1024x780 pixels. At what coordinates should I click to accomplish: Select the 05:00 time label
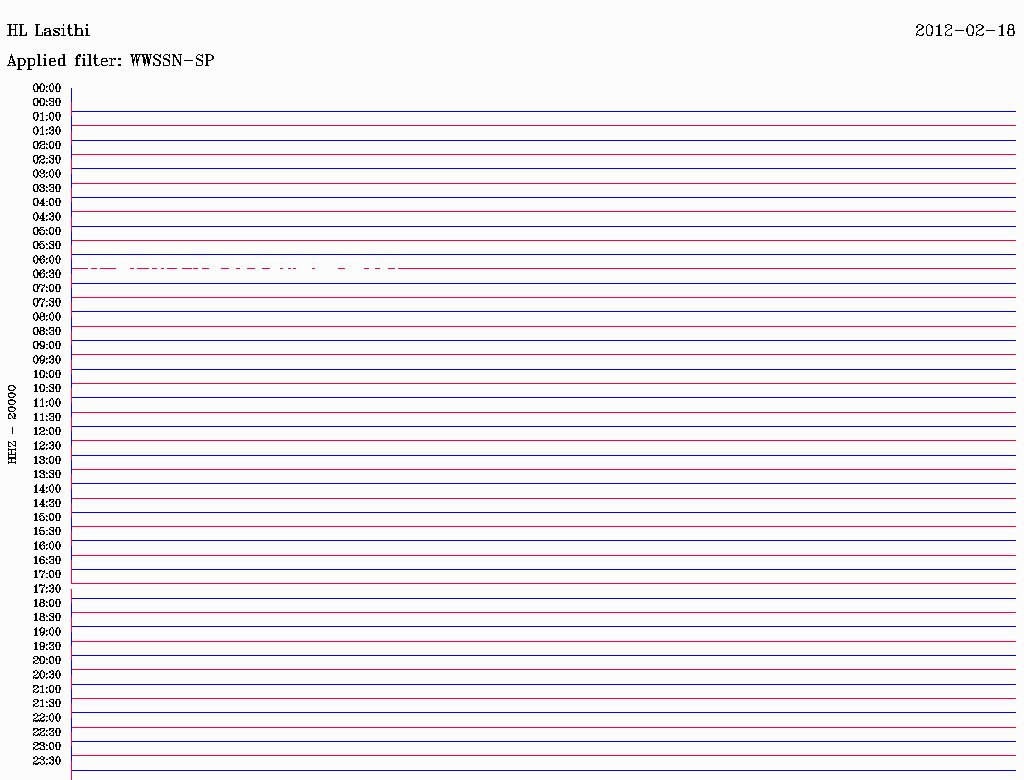(x=47, y=231)
